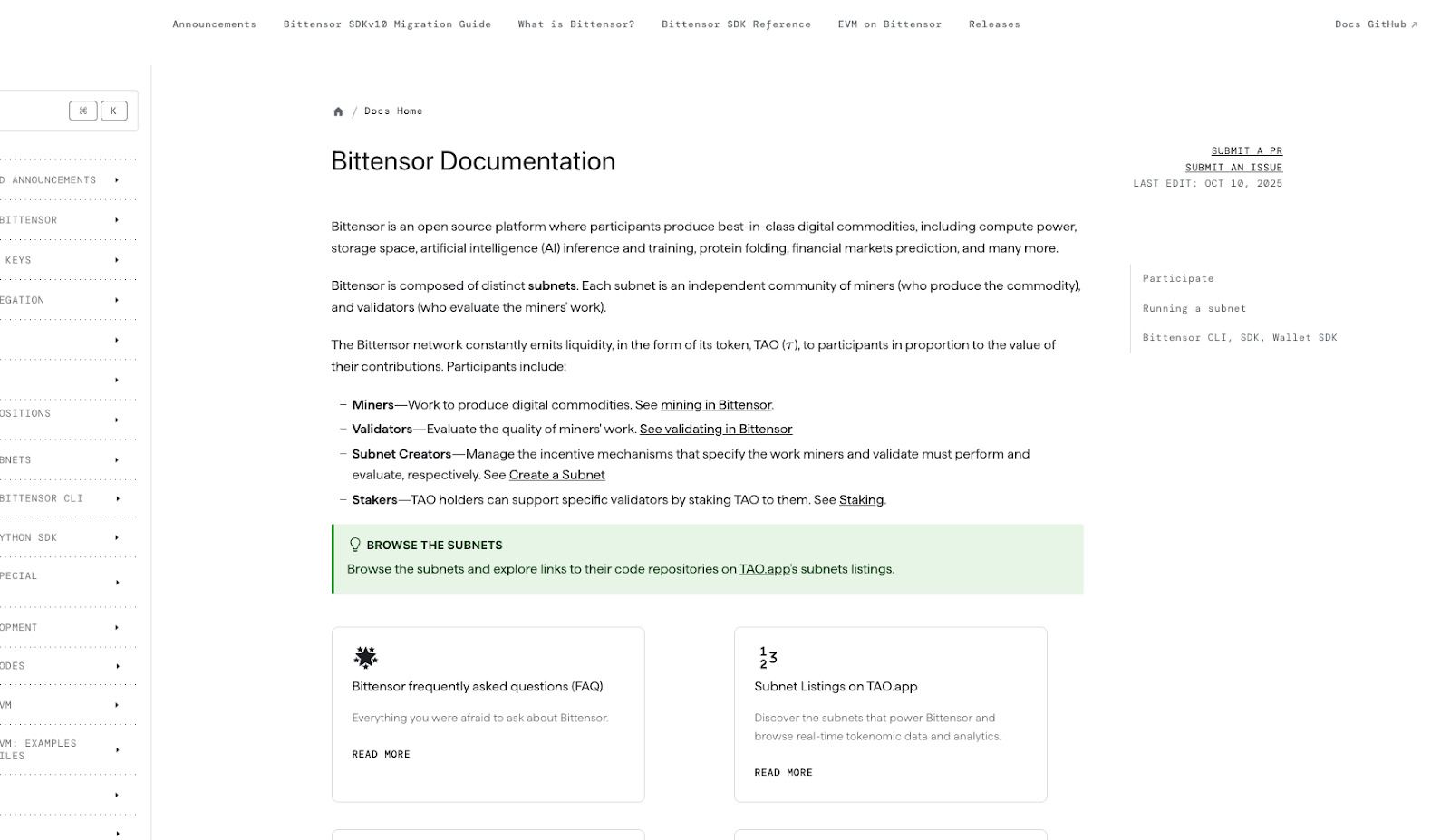The height and width of the screenshot is (840, 1450).
Task: Open the TAO.app link in the green callout
Action: 765,569
